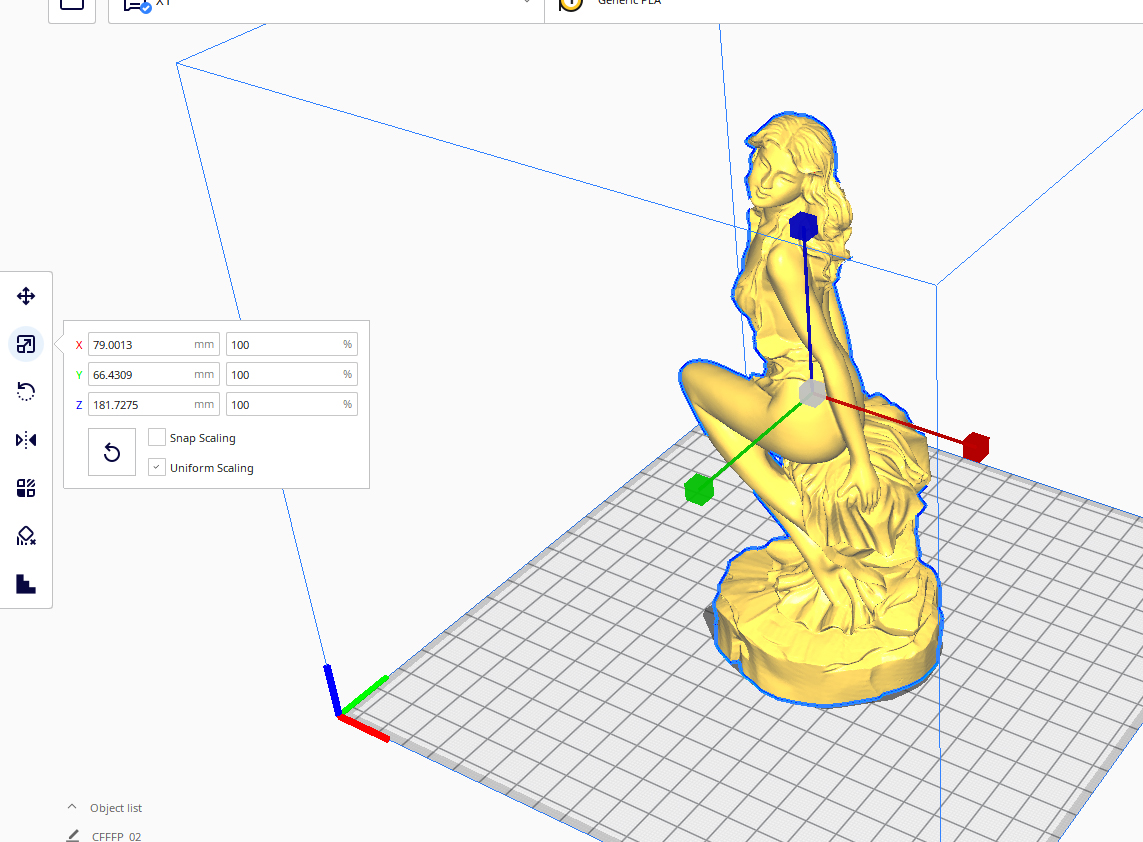
Task: Select the CFFFP_02 object entry
Action: tap(117, 836)
